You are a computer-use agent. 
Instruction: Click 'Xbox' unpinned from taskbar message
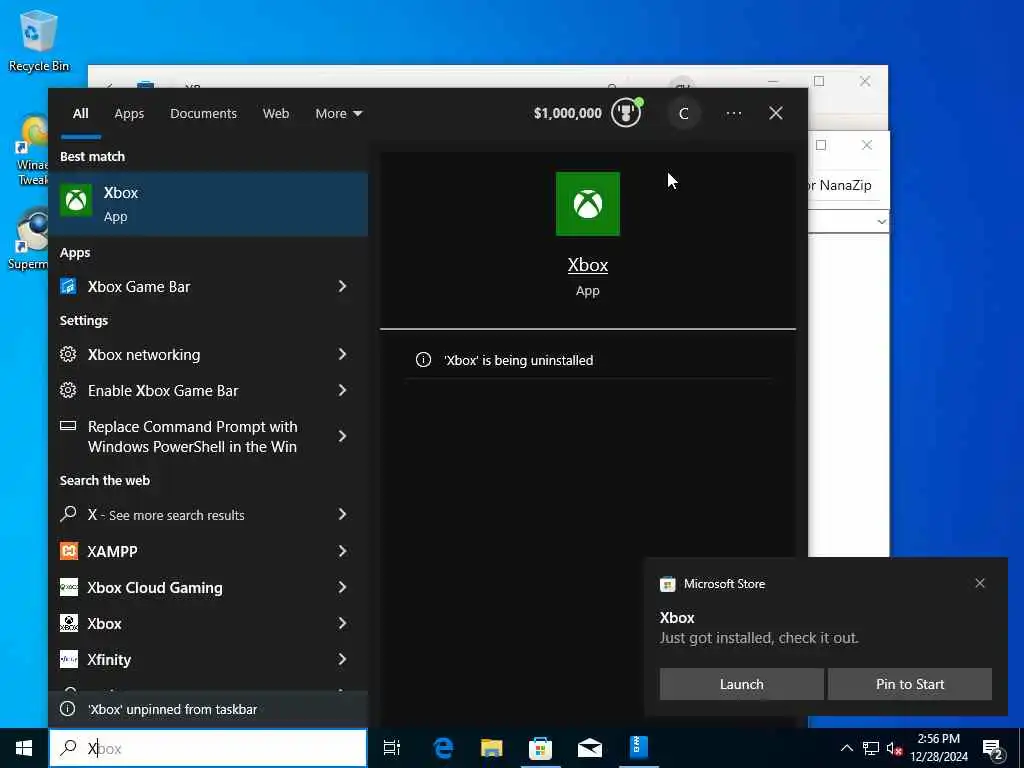172,709
